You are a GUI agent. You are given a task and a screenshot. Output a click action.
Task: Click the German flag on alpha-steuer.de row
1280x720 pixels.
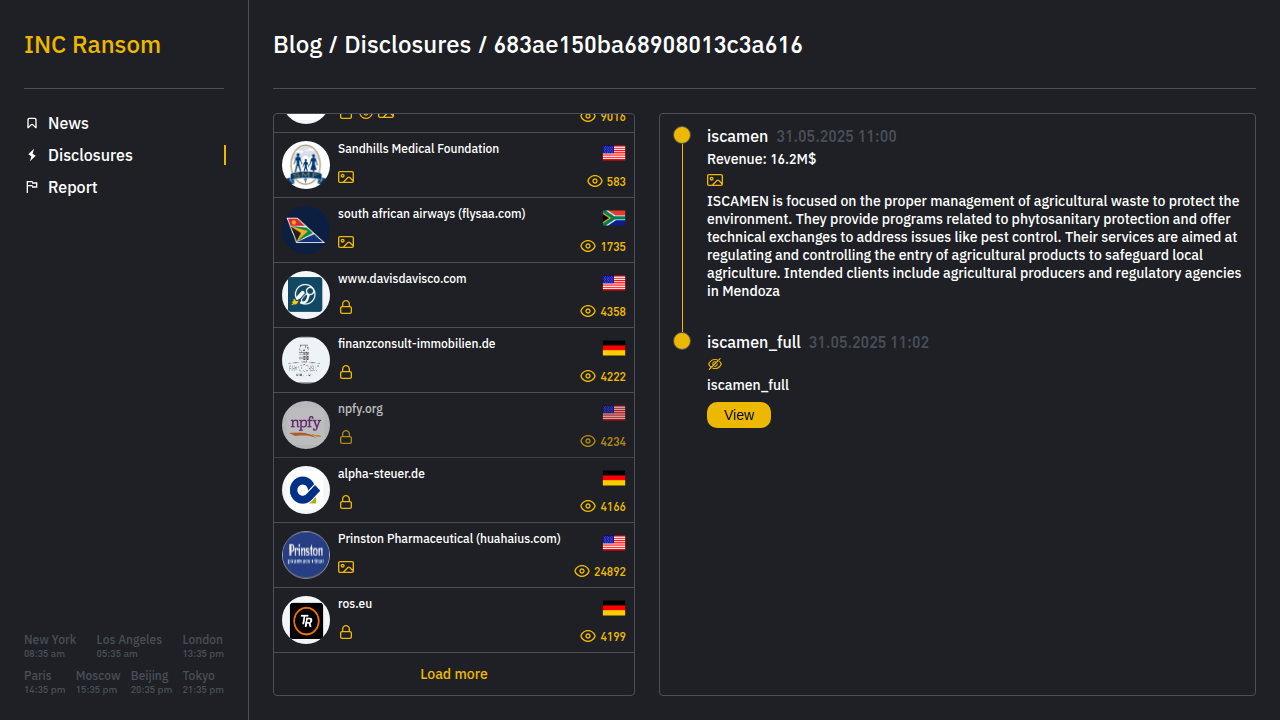coord(614,478)
